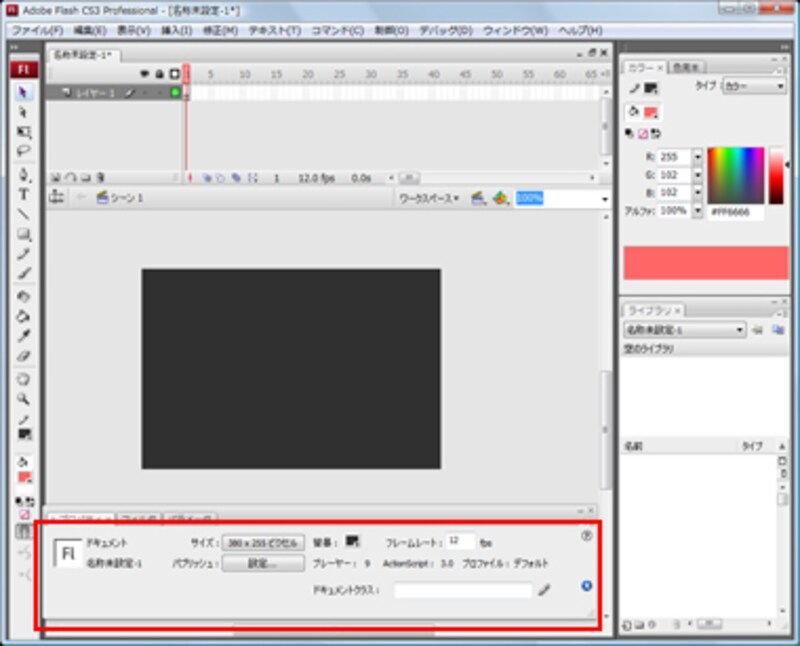Select the black arrow Selection tool
This screenshot has width=800, height=646.
click(x=23, y=92)
